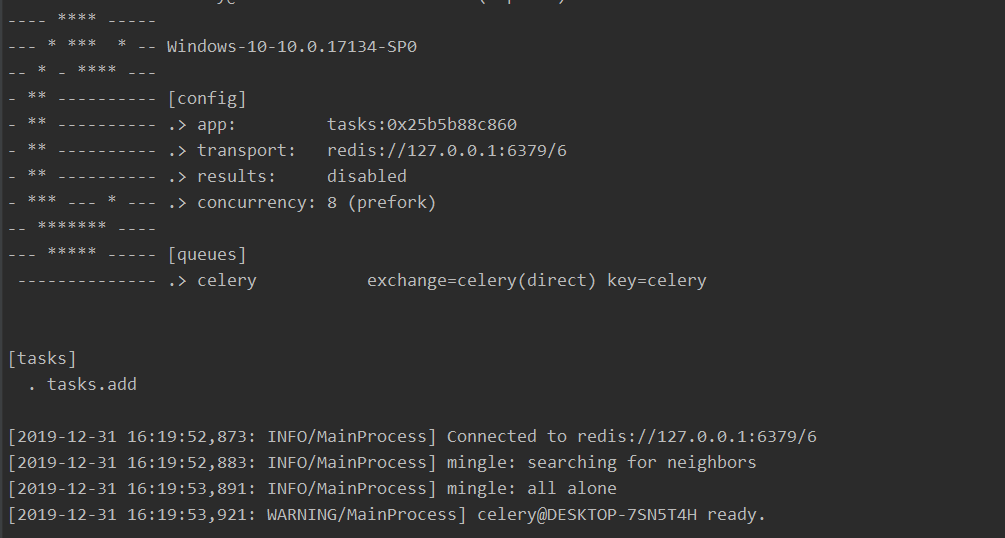The height and width of the screenshot is (538, 1005).
Task: Click the 'mingle: searching for neighbors' message
Action: point(601,463)
